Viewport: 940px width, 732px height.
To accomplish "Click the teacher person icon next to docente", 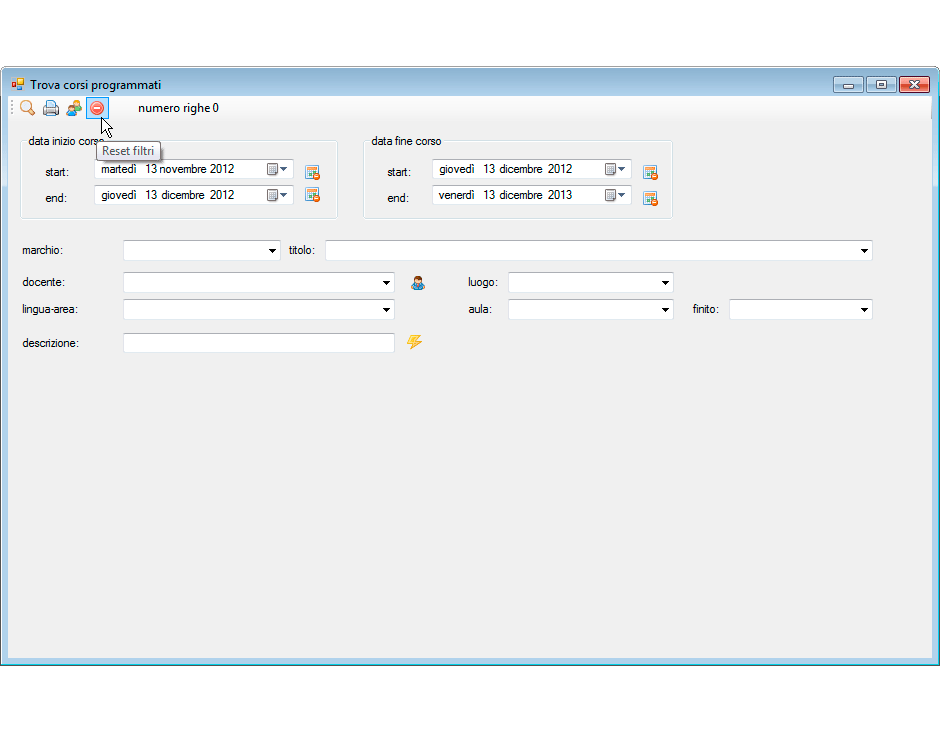I will click(418, 283).
